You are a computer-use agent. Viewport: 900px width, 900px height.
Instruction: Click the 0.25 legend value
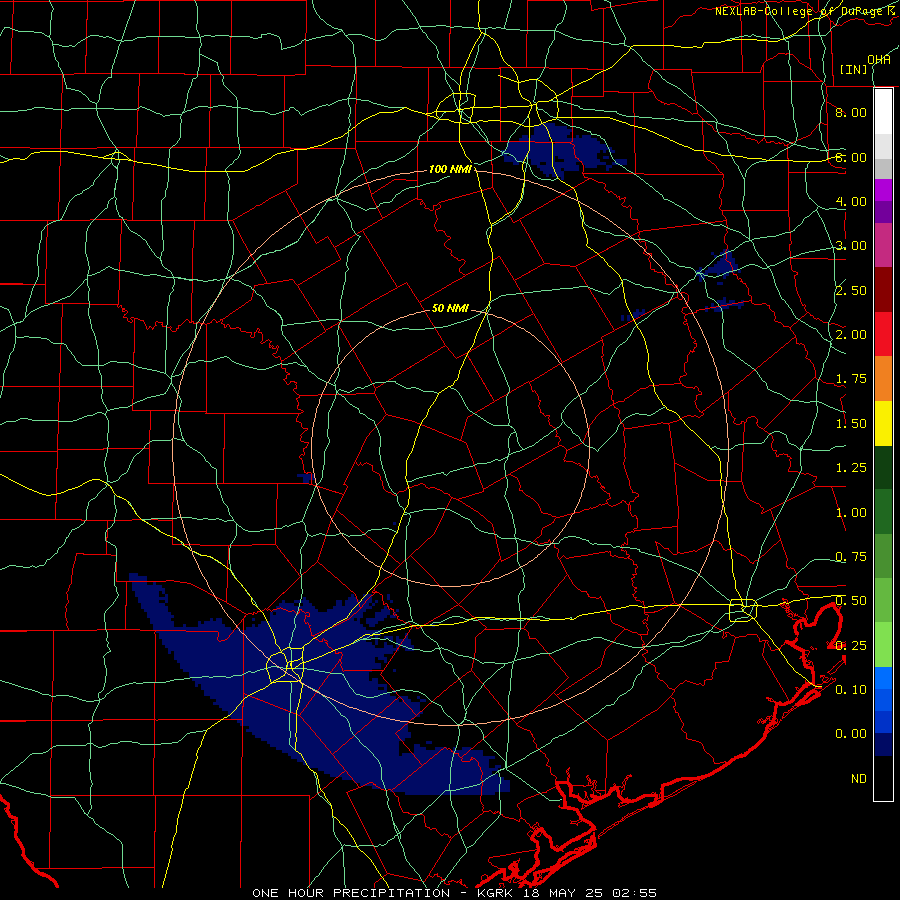[851, 646]
